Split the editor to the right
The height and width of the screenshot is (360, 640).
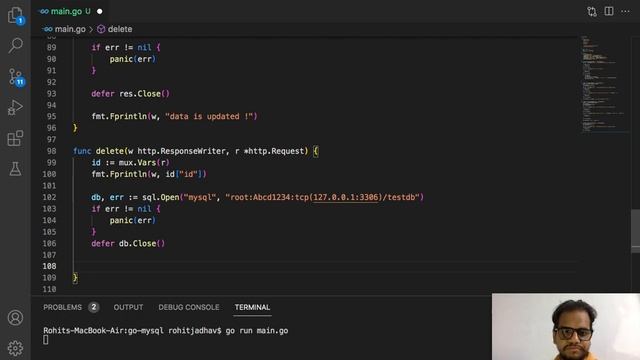click(609, 11)
